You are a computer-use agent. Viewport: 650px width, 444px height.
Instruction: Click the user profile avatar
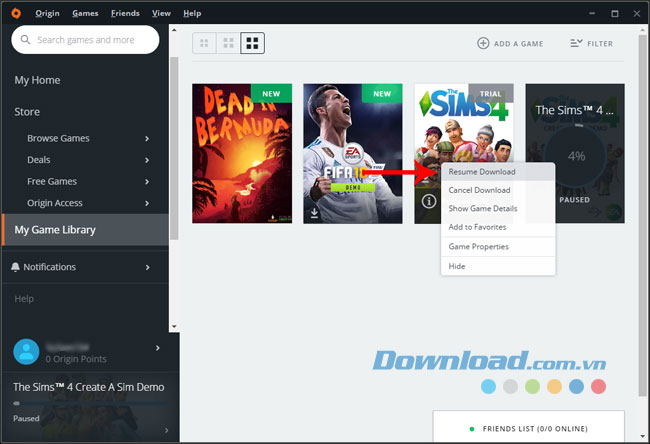click(x=26, y=352)
